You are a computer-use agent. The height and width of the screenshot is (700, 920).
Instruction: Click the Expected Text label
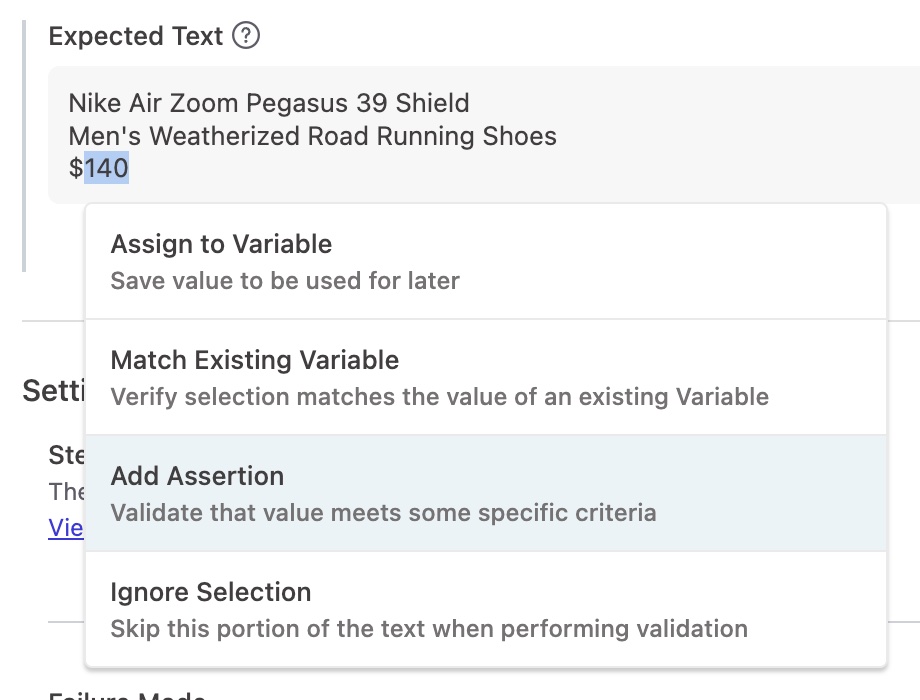pos(136,36)
